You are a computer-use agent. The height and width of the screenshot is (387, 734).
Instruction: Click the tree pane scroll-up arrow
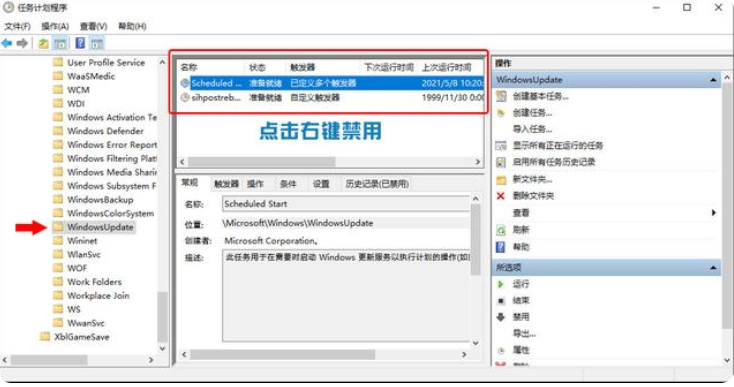pyautogui.click(x=162, y=62)
